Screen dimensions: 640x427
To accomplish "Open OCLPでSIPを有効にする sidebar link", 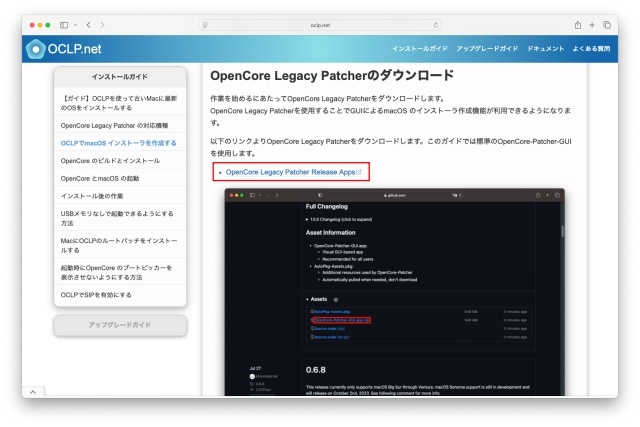I will click(x=108, y=293).
